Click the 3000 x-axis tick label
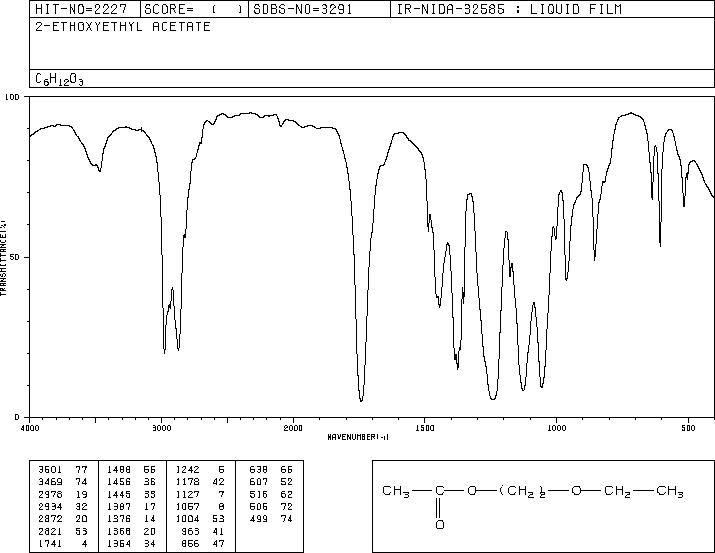 click(161, 428)
